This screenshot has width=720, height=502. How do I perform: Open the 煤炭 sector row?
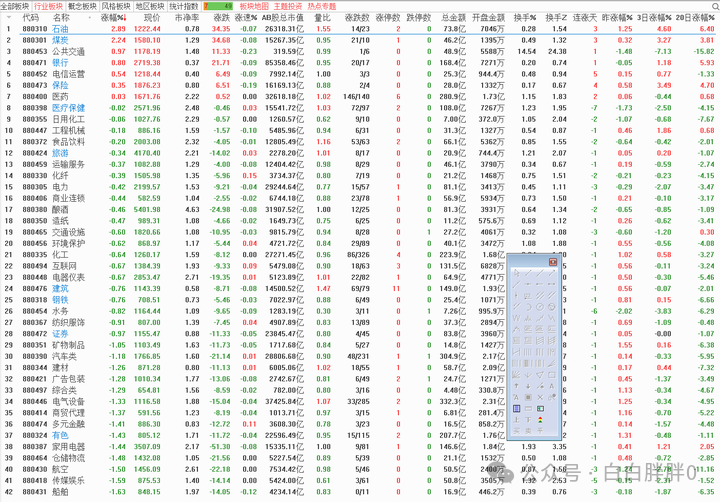[360, 40]
